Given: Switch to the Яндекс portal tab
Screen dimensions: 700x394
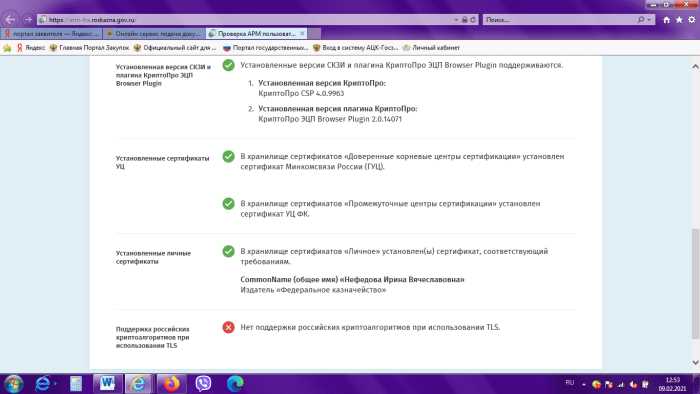Looking at the screenshot, I should pyautogui.click(x=51, y=33).
